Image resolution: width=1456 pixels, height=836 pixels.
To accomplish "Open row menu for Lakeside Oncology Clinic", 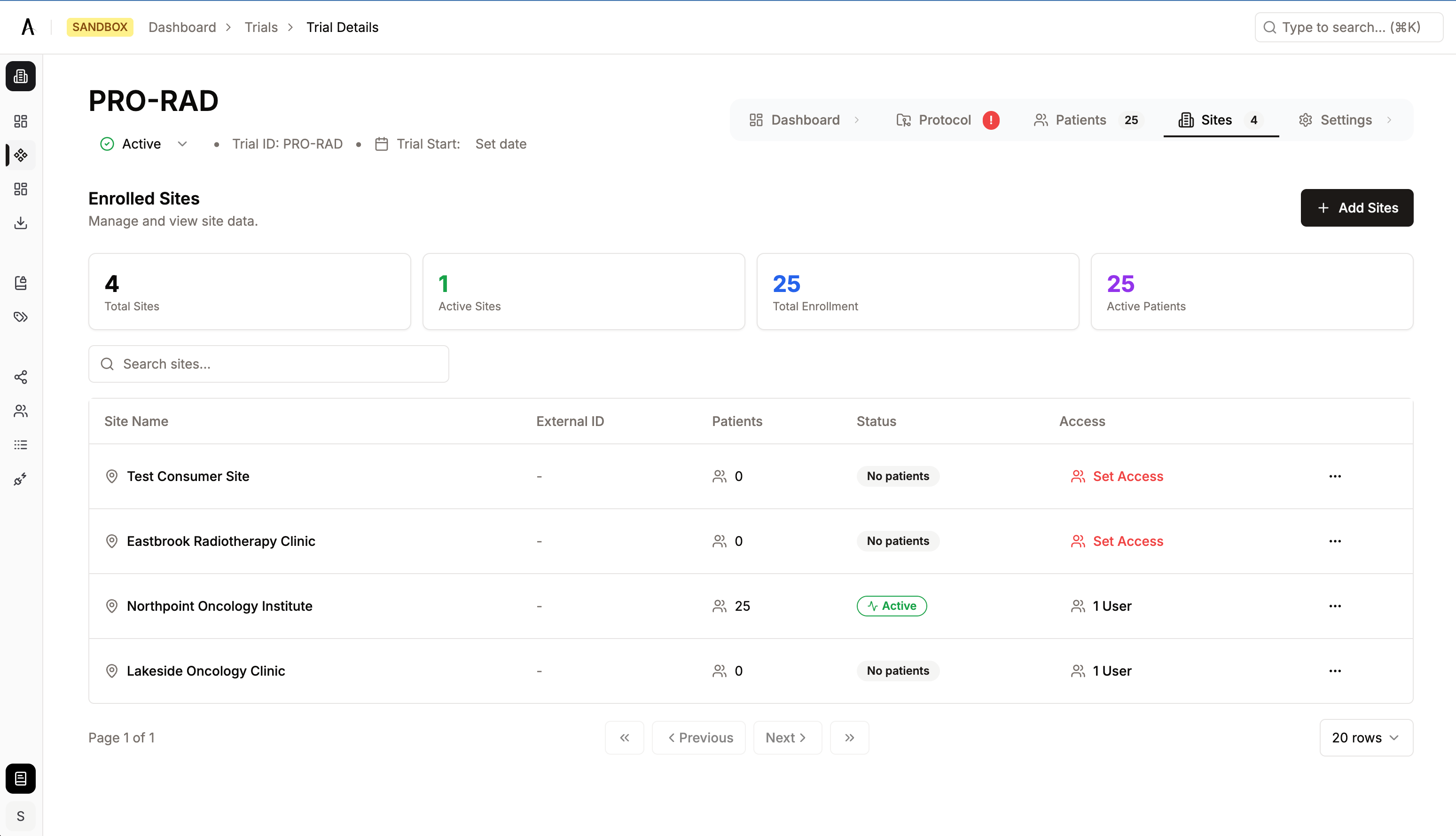I will 1335,670.
